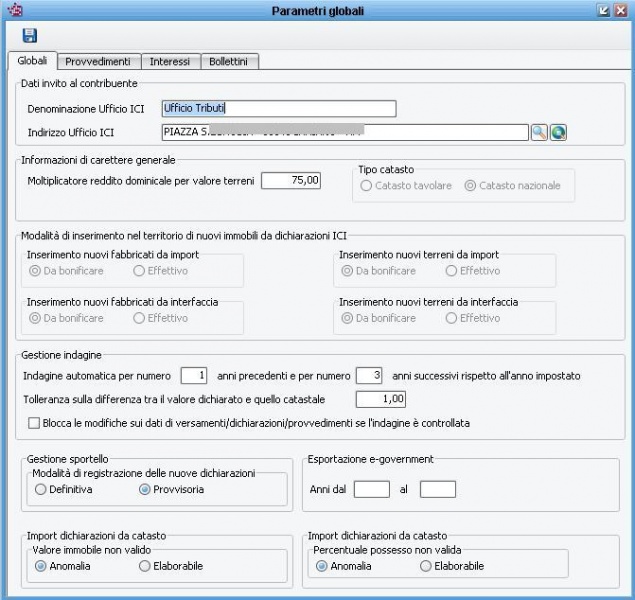The width and height of the screenshot is (635, 600).
Task: Click the anni precedenti number field
Action: click(194, 376)
